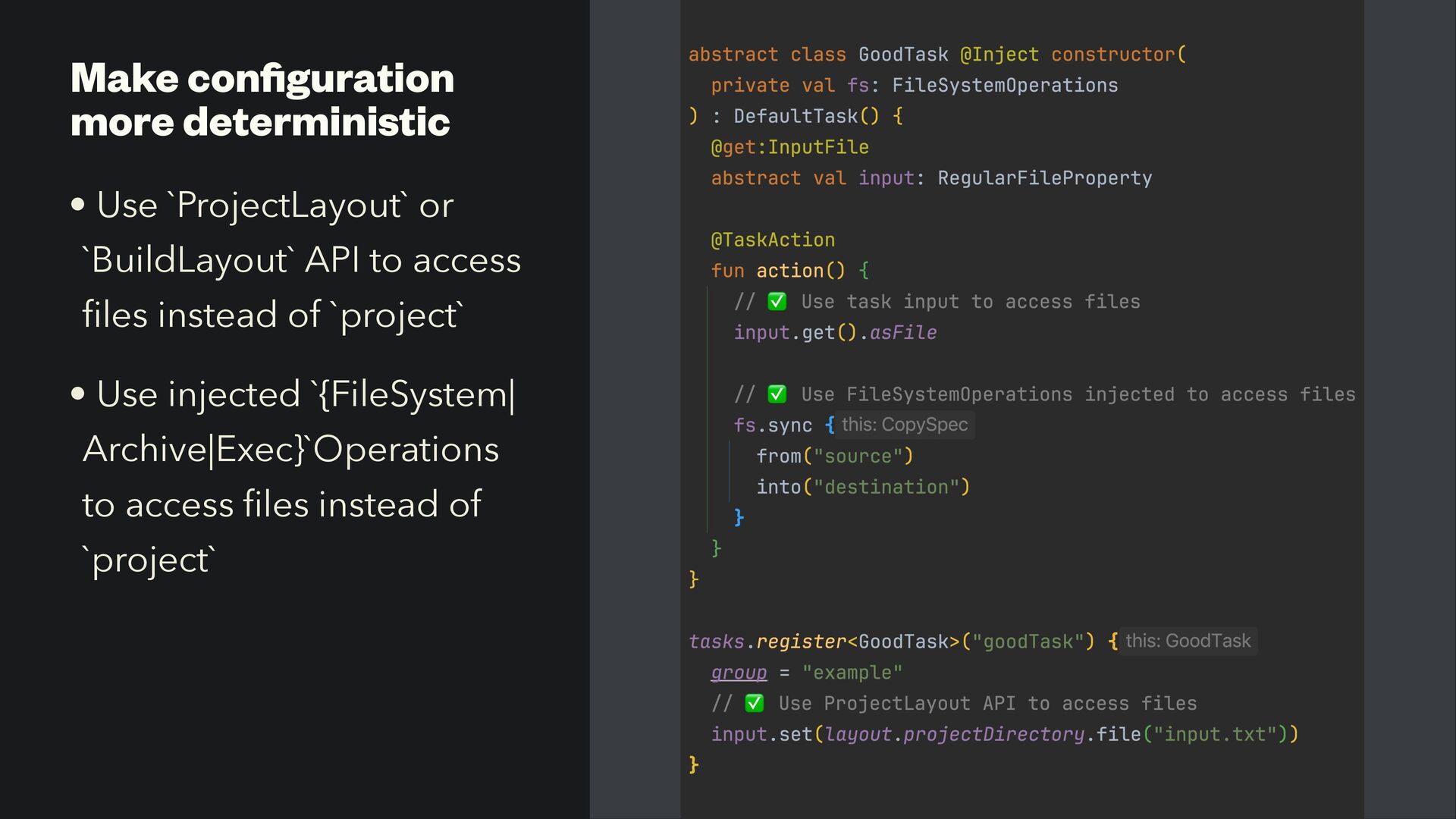Click the bullet 'Use injected `{FileSystem|Archive|Exec}`Operations'
The width and height of the screenshot is (1456, 819).
(293, 477)
